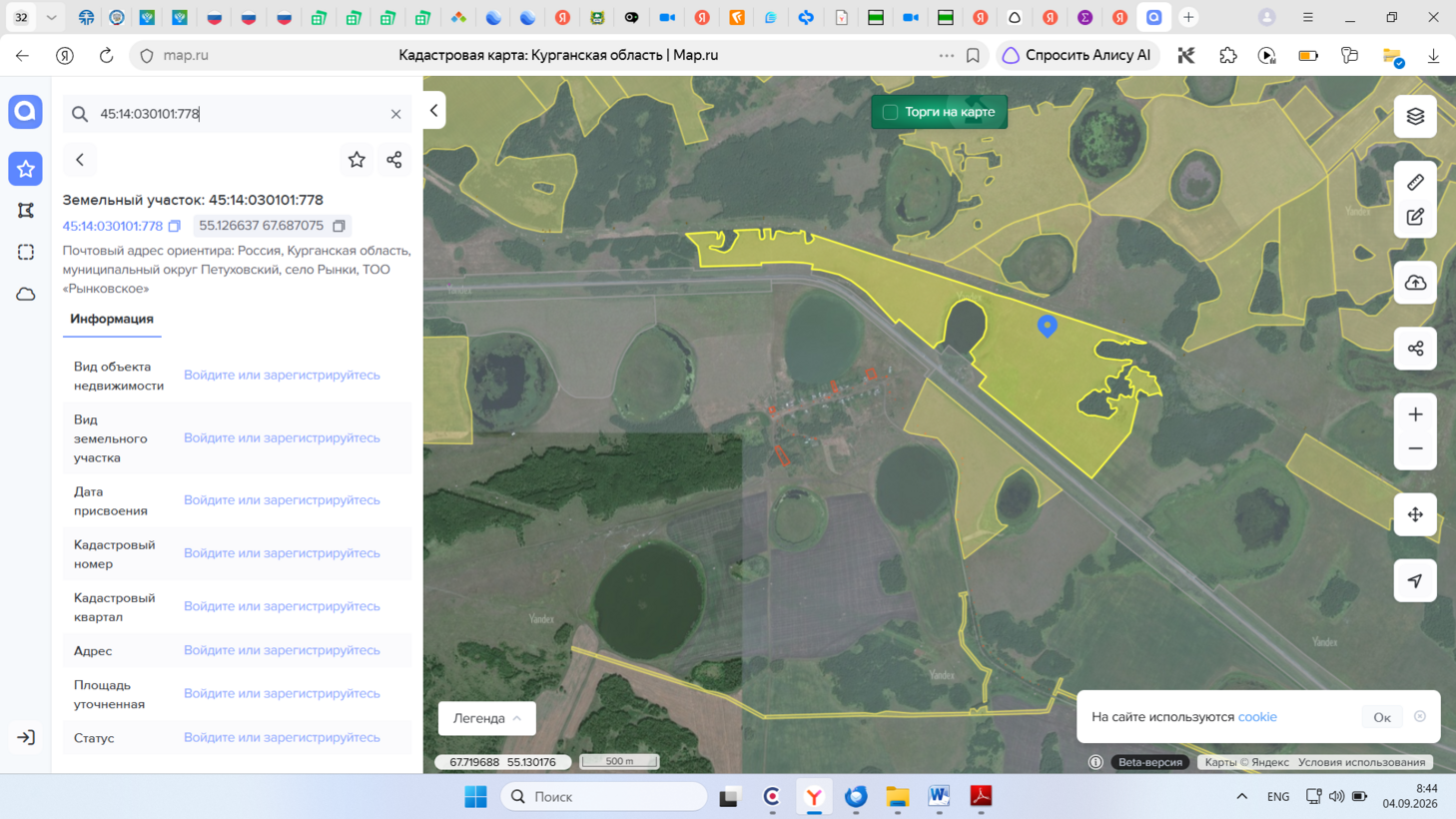Open cadastral number link 45:14:030101:778
This screenshot has height=819, width=1456.
tap(113, 226)
